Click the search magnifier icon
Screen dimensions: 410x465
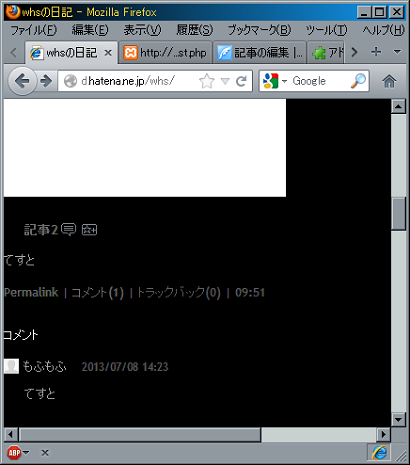[358, 81]
